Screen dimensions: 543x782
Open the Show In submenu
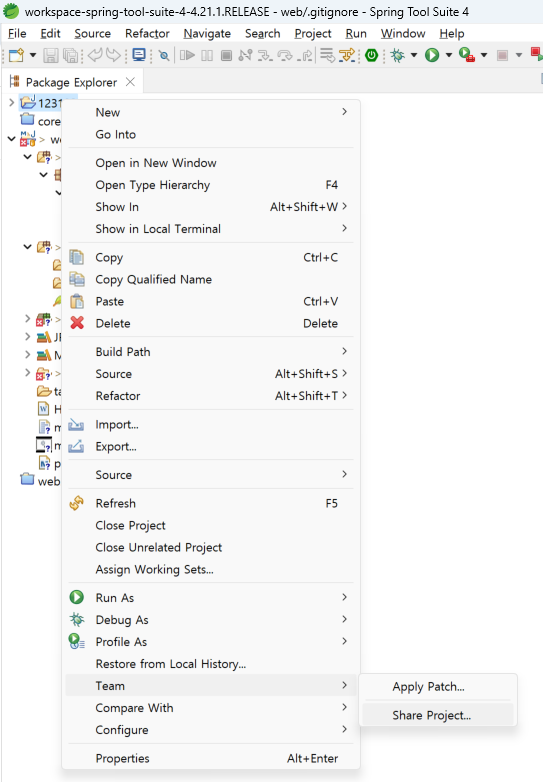[x=210, y=206]
